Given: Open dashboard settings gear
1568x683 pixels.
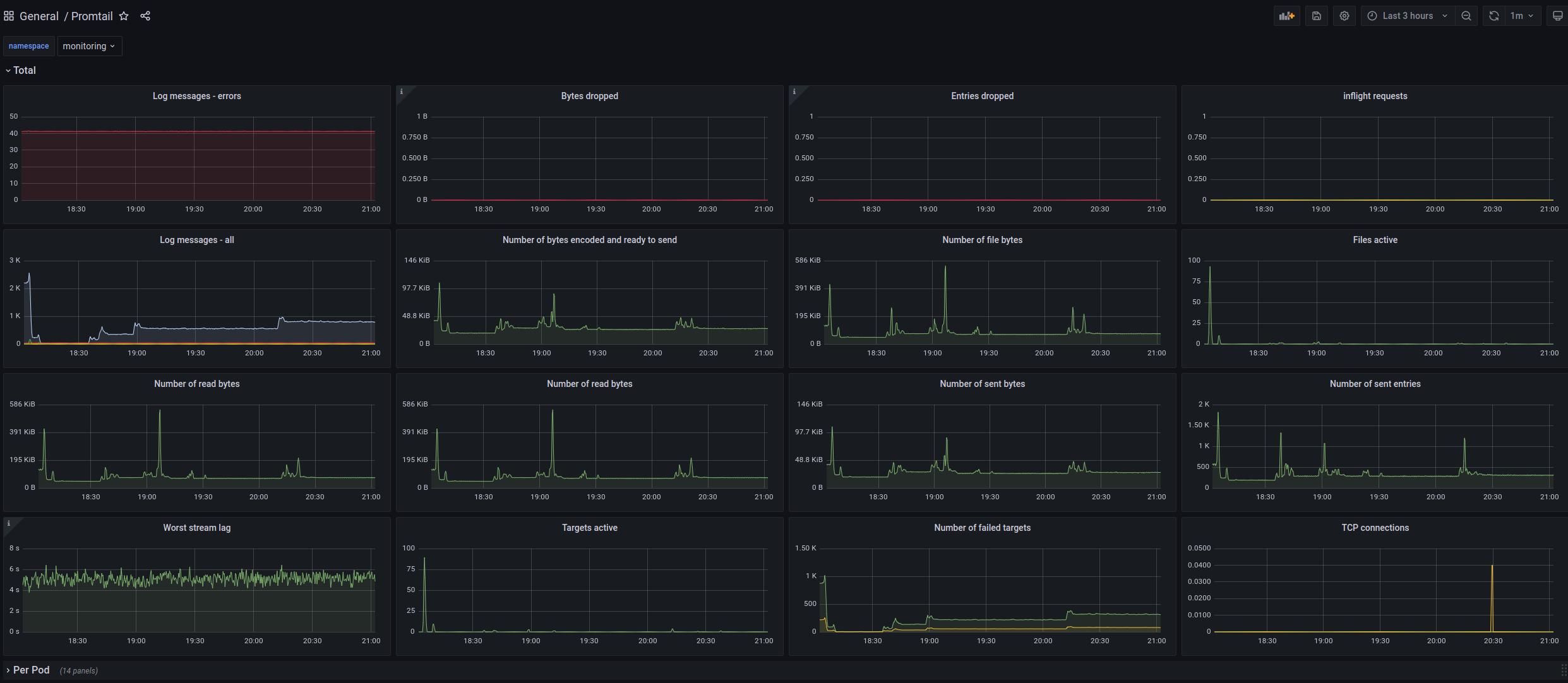Looking at the screenshot, I should [1344, 16].
